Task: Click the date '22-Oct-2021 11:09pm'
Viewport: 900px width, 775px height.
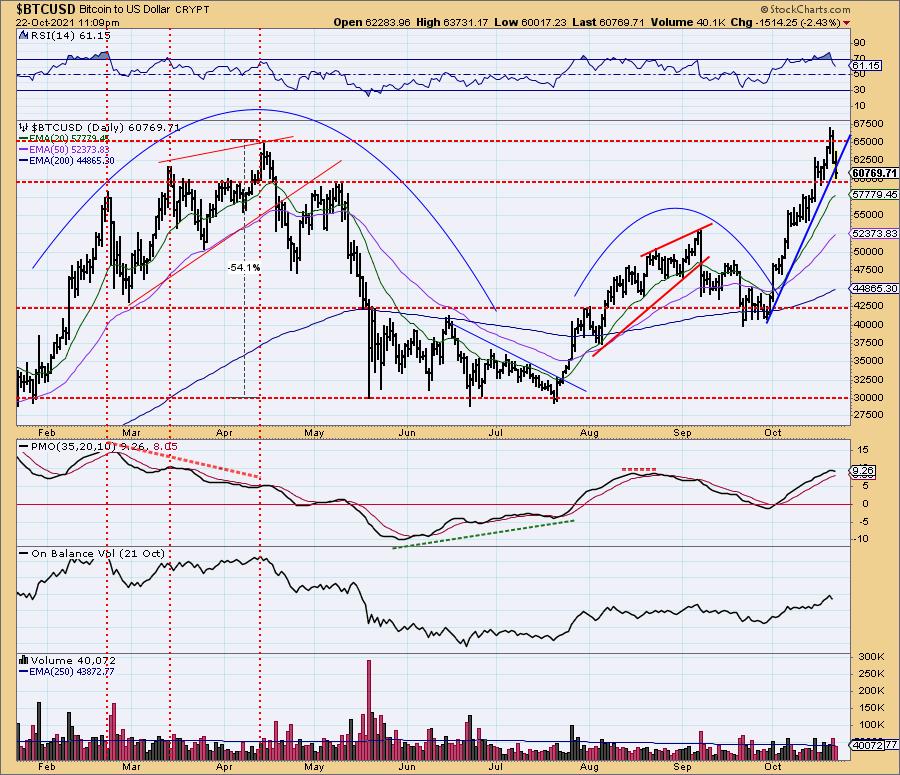Action: click(68, 23)
